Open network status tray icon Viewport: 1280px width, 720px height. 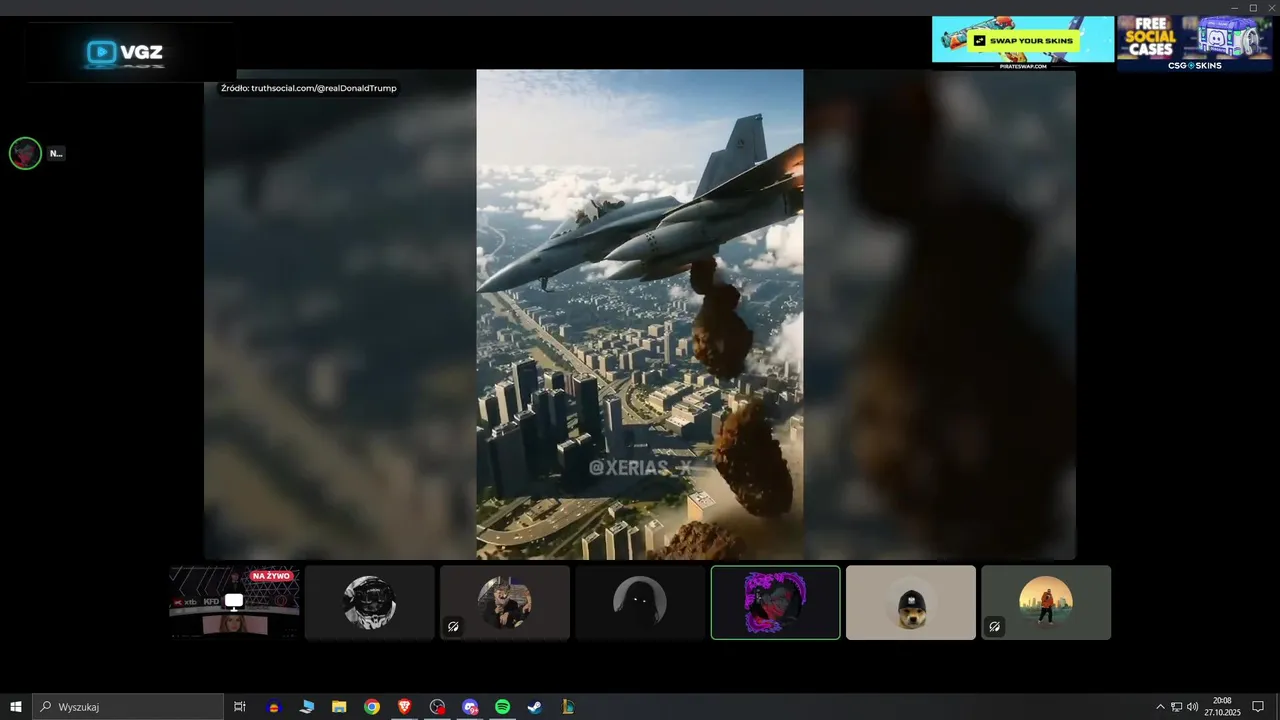coord(1176,707)
